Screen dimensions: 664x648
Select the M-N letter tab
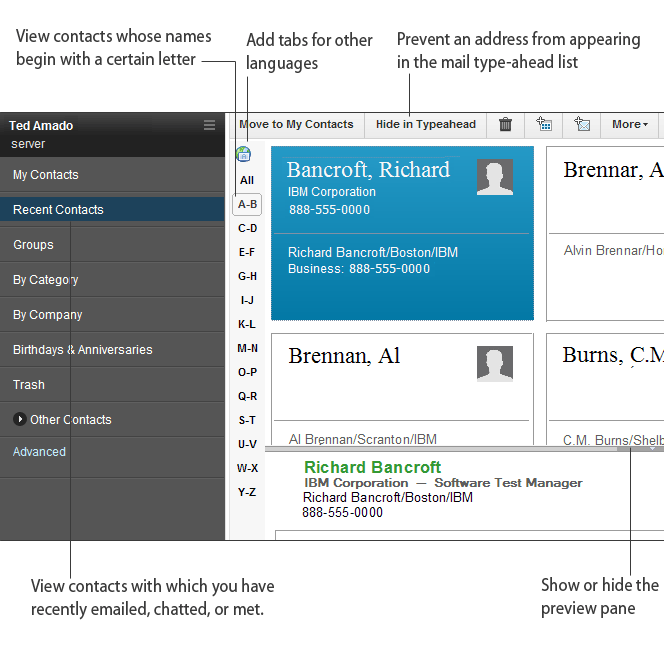[x=247, y=348]
